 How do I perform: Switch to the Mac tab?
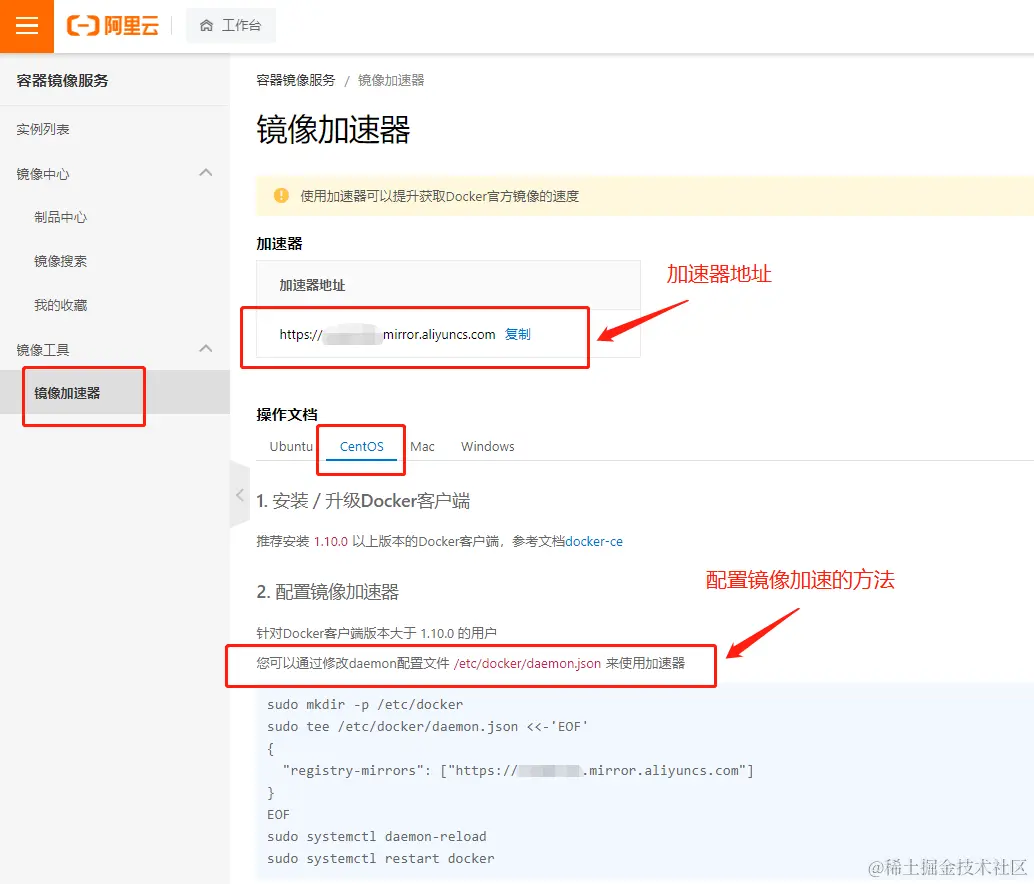[x=422, y=446]
